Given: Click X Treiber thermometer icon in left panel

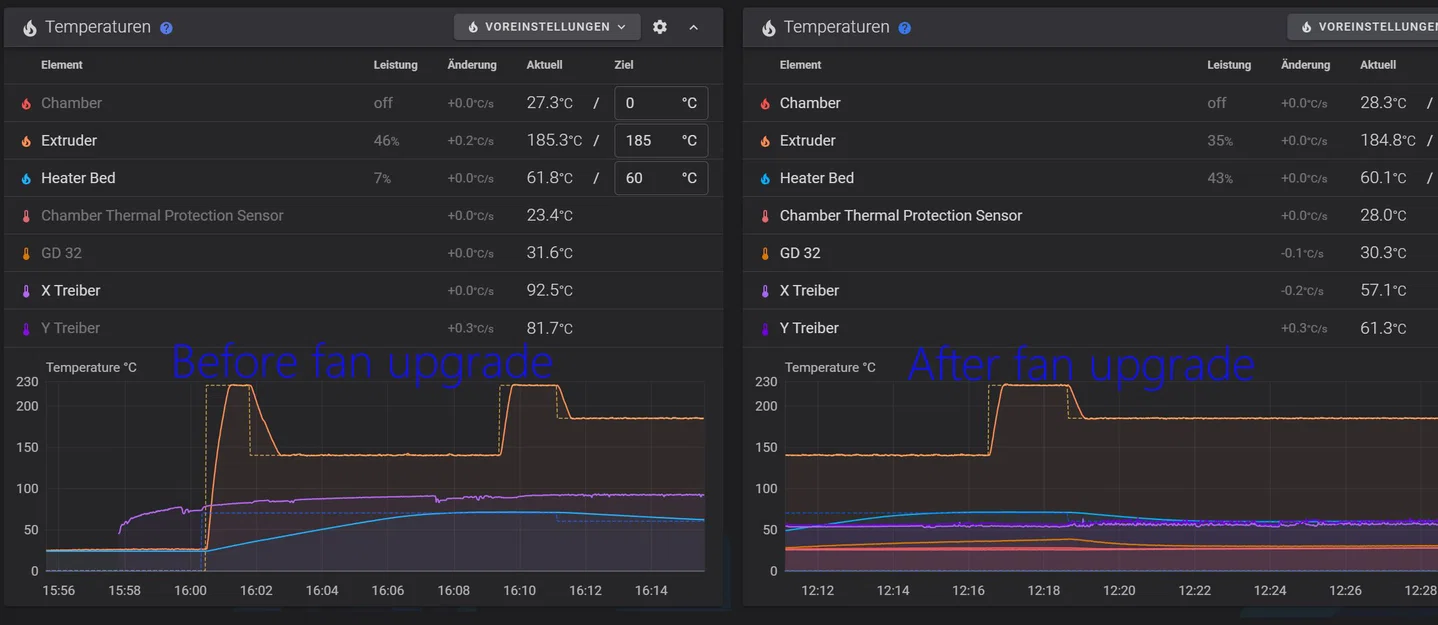Looking at the screenshot, I should click(x=26, y=291).
